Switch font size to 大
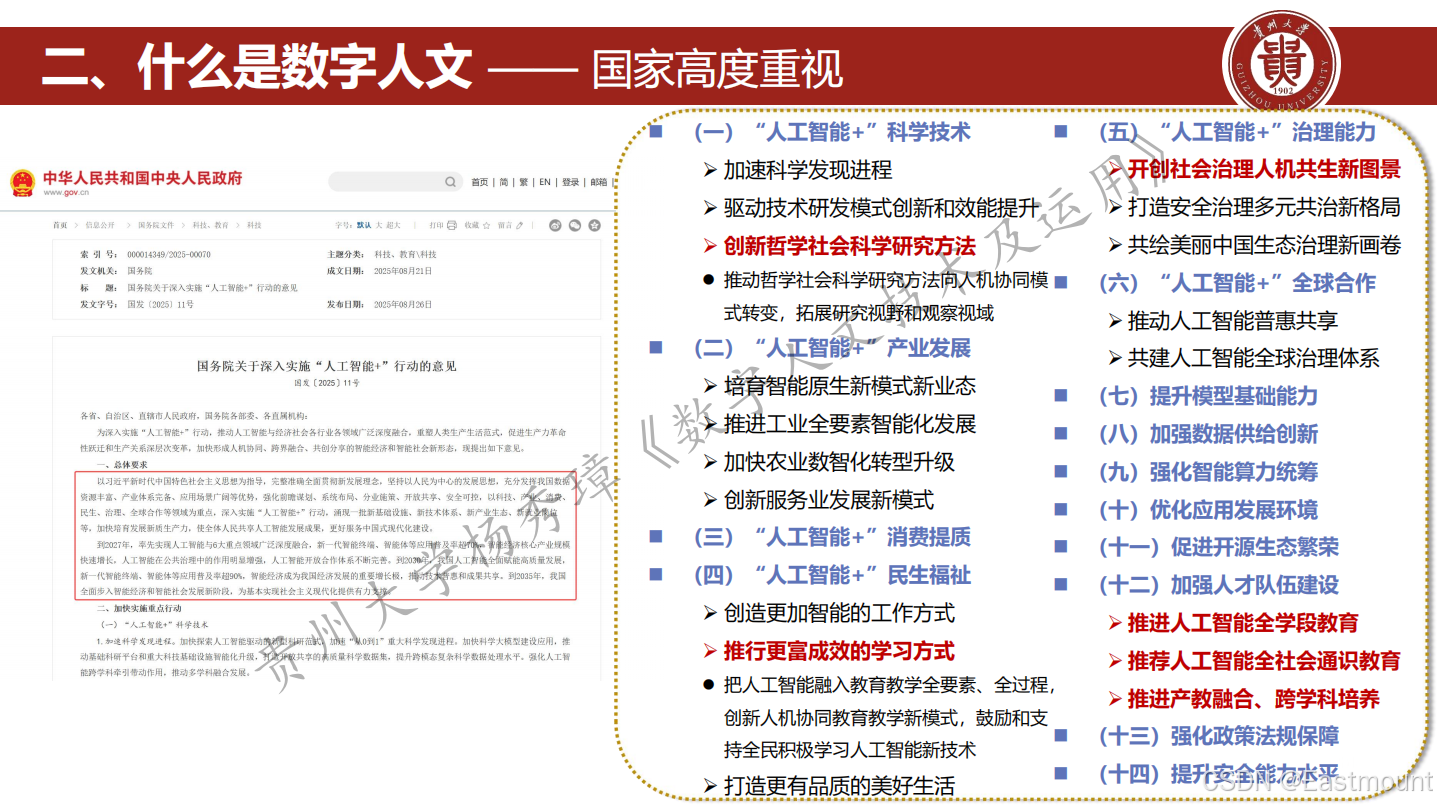1437x807 pixels. 378,225
